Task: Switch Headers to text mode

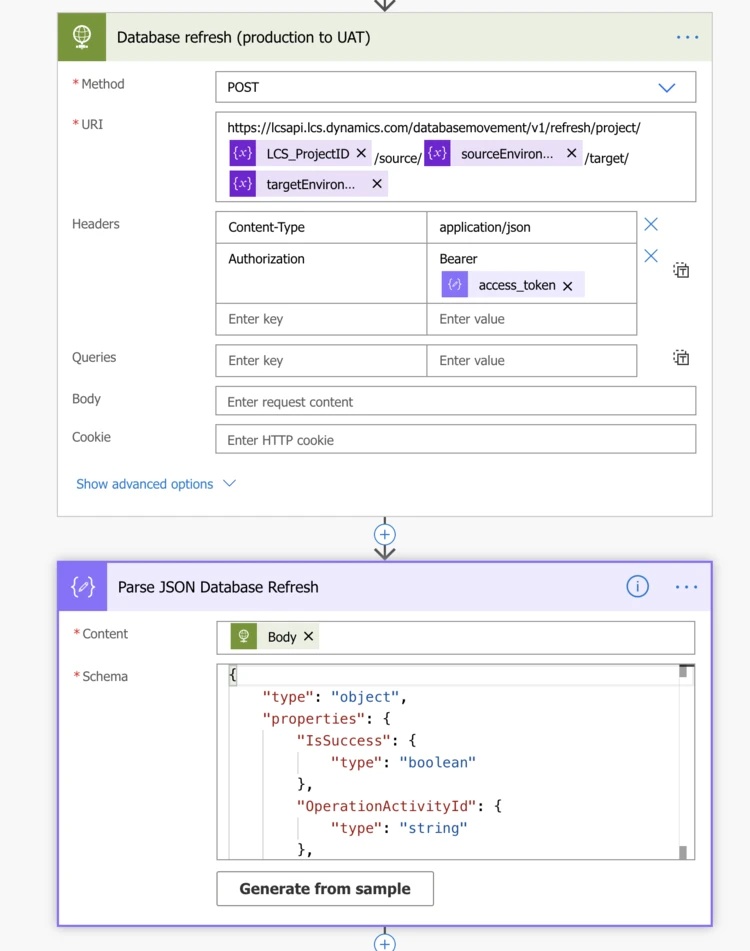Action: pyautogui.click(x=681, y=270)
